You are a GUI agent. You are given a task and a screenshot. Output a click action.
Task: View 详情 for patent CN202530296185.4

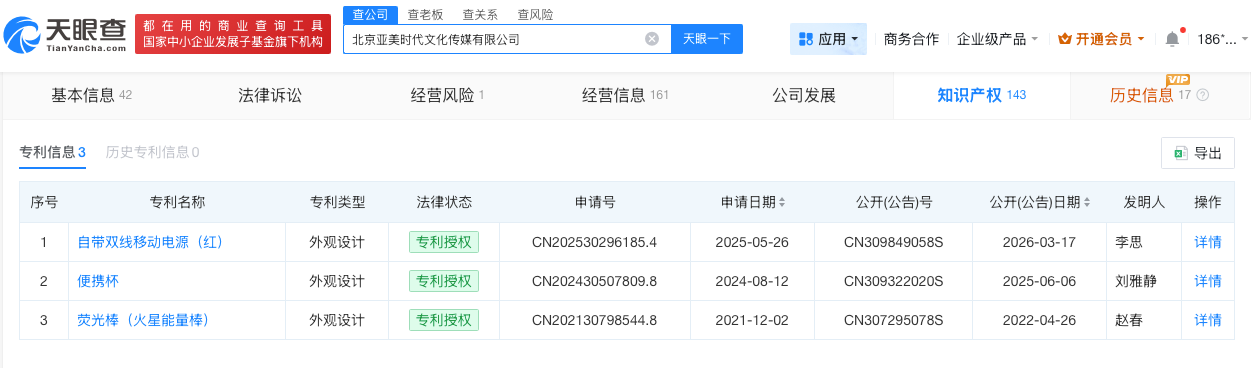pos(1208,241)
